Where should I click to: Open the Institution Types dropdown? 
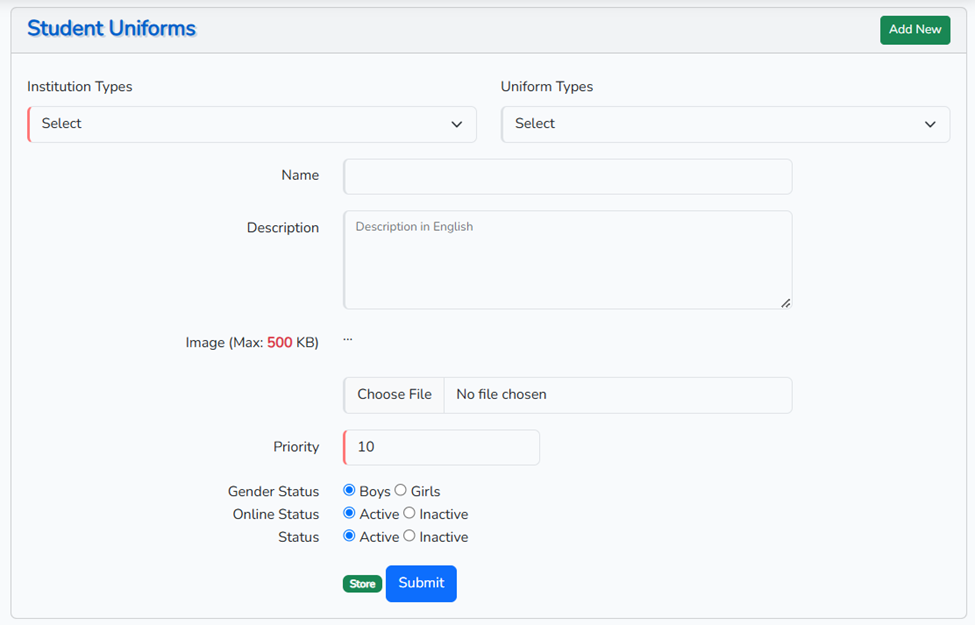point(252,124)
